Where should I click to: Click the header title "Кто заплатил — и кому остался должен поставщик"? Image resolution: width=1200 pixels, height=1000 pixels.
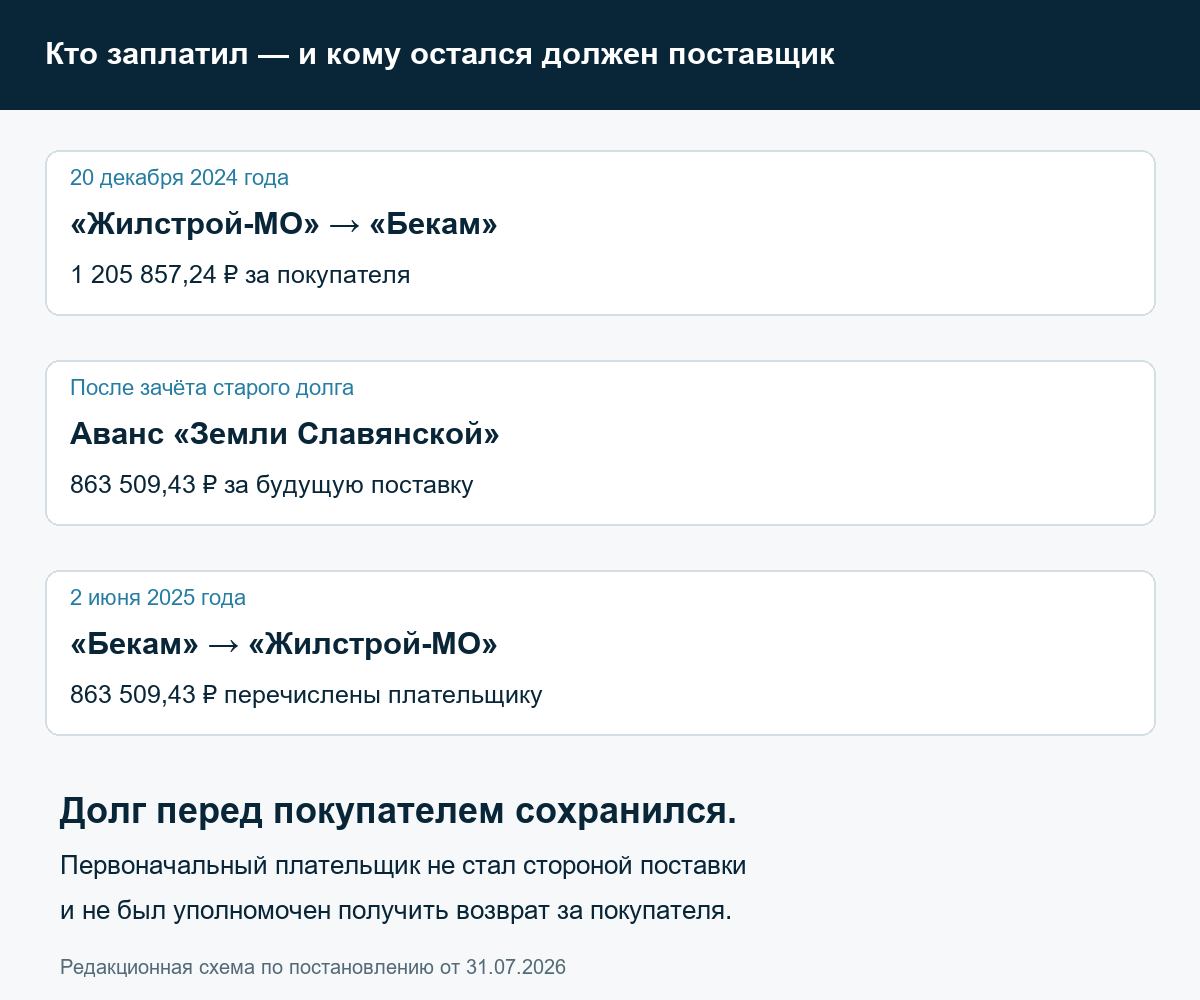point(440,54)
